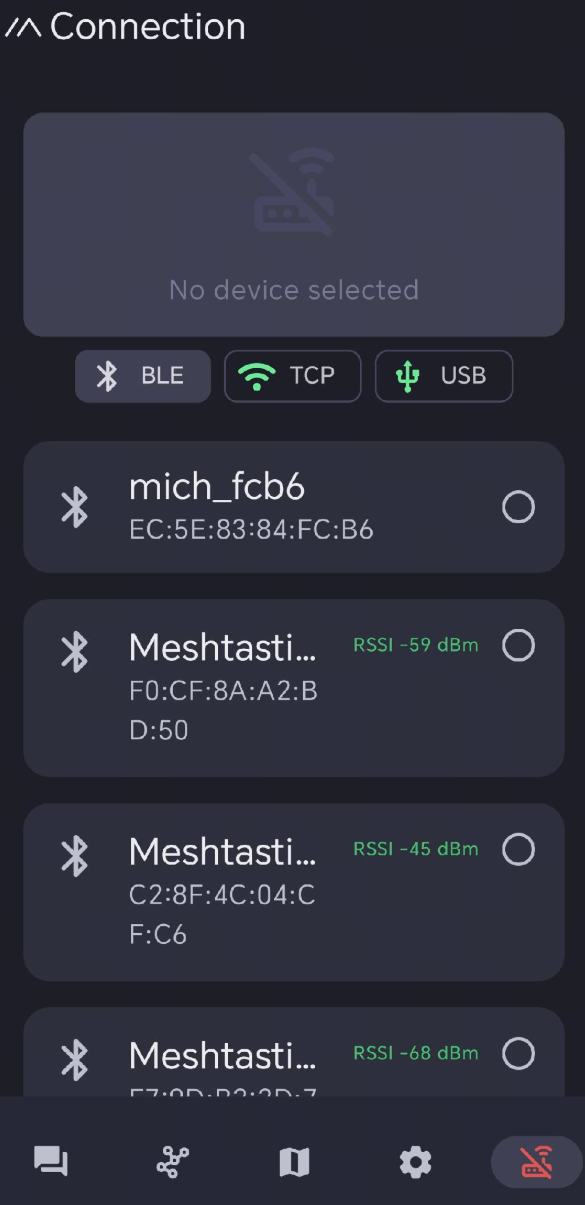Switch to the BLE connection filter
The width and height of the screenshot is (585, 1205).
coord(143,376)
